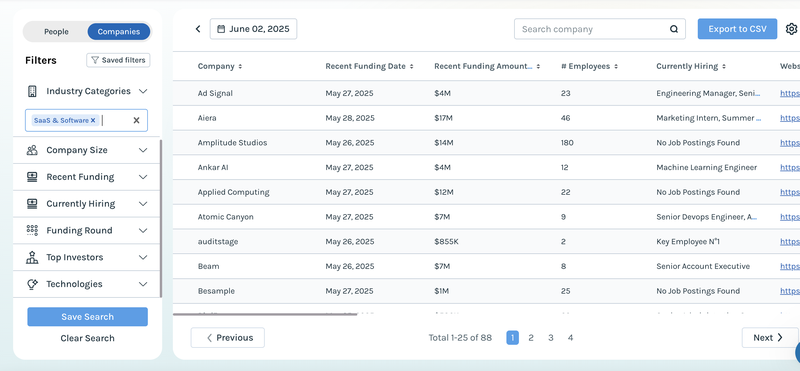This screenshot has height=371, width=800.
Task: Clear the industry category input field
Action: point(136,120)
